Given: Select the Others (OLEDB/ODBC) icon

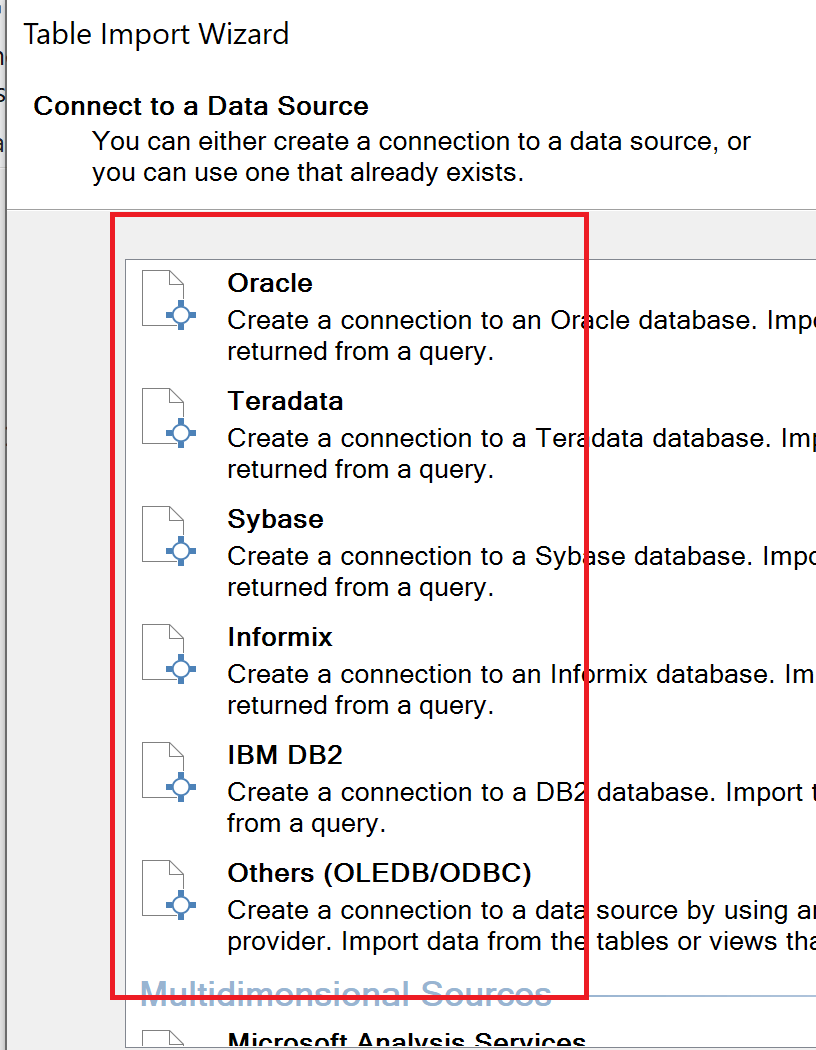Looking at the screenshot, I should pos(168,890).
